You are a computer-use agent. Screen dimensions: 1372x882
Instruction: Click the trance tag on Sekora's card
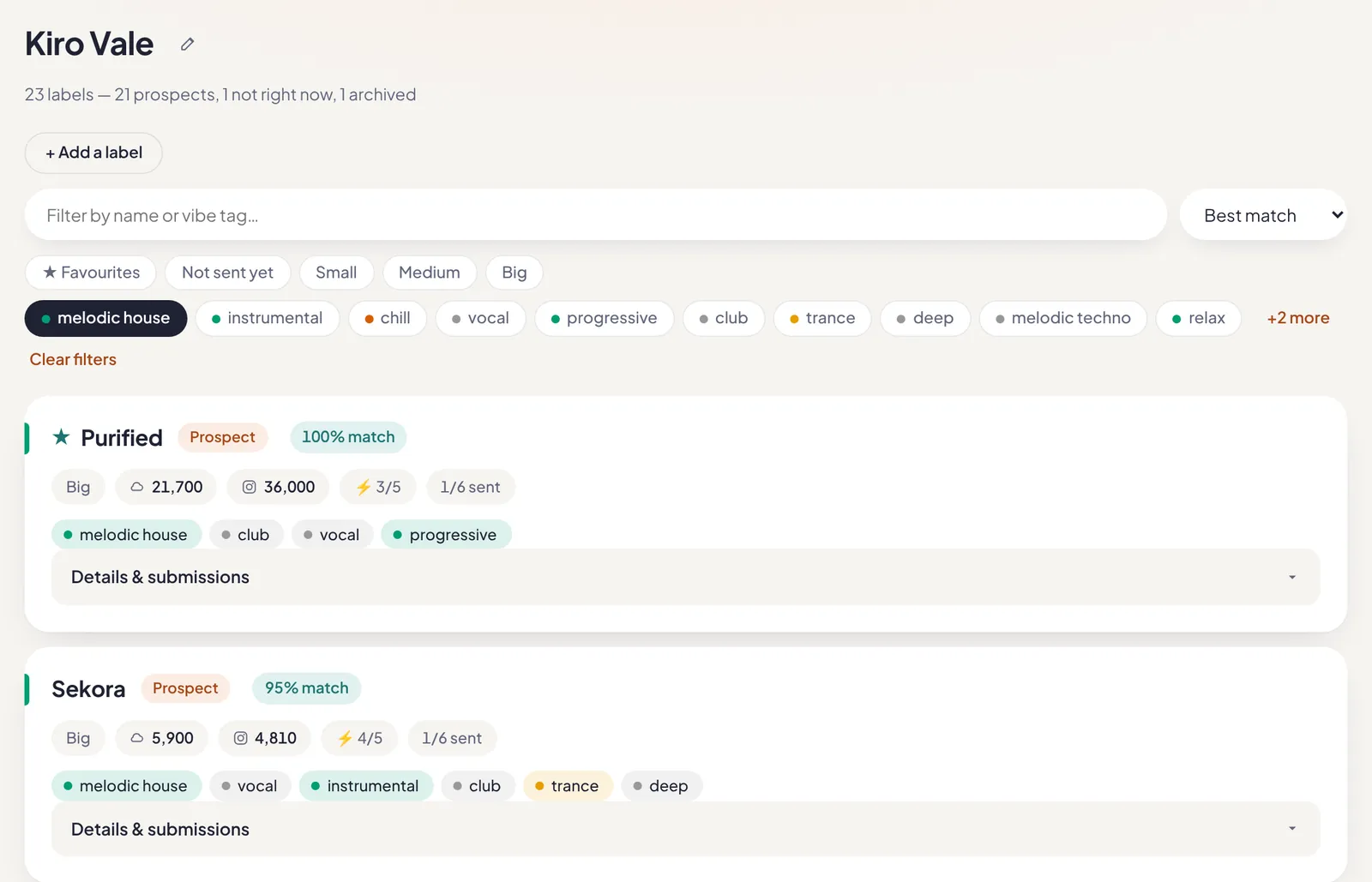[x=568, y=786]
